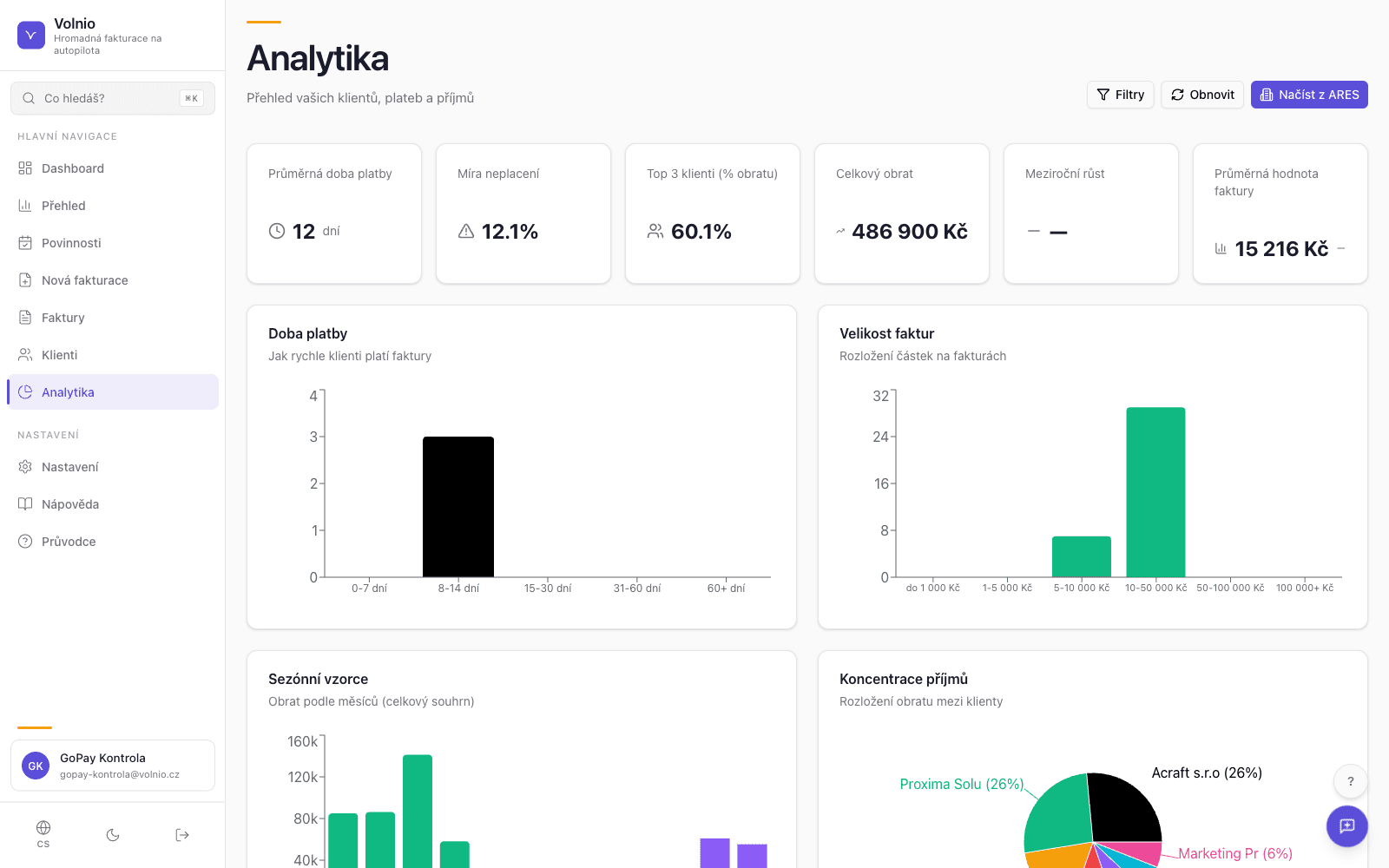Viewport: 1389px width, 868px height.
Task: Focus the 'Co hledáš?' search field
Action: coord(113,98)
